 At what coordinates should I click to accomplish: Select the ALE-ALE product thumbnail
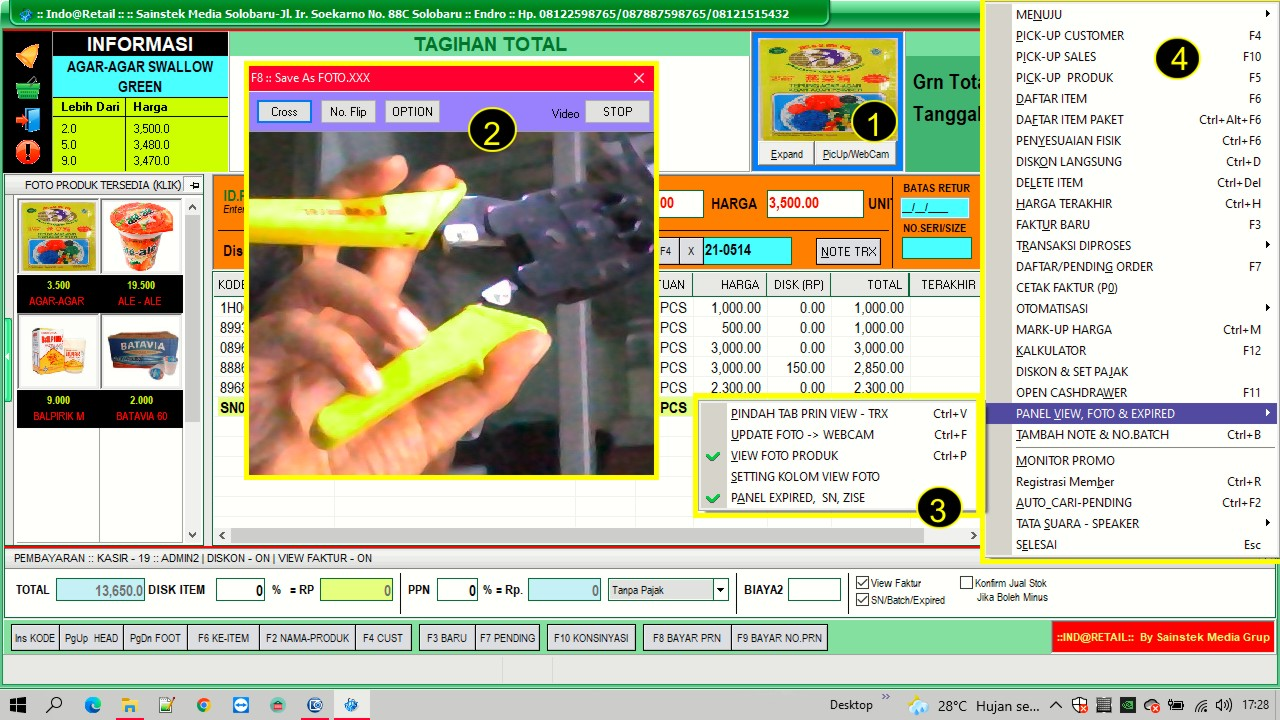click(x=141, y=237)
